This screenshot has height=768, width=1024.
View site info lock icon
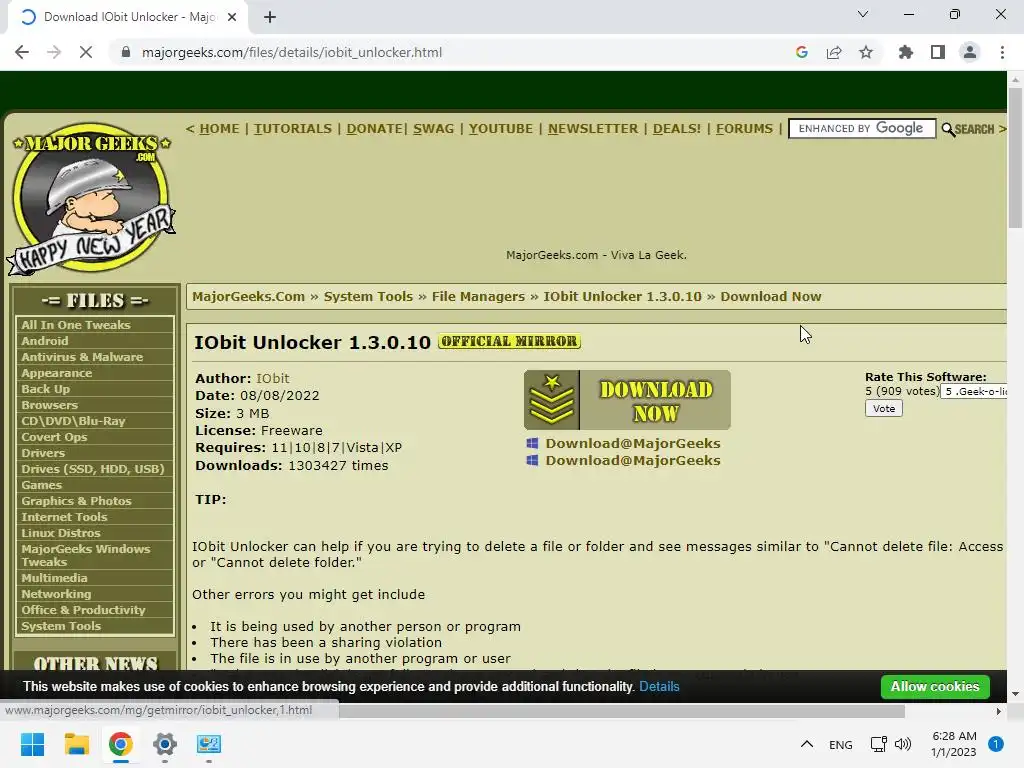(126, 52)
